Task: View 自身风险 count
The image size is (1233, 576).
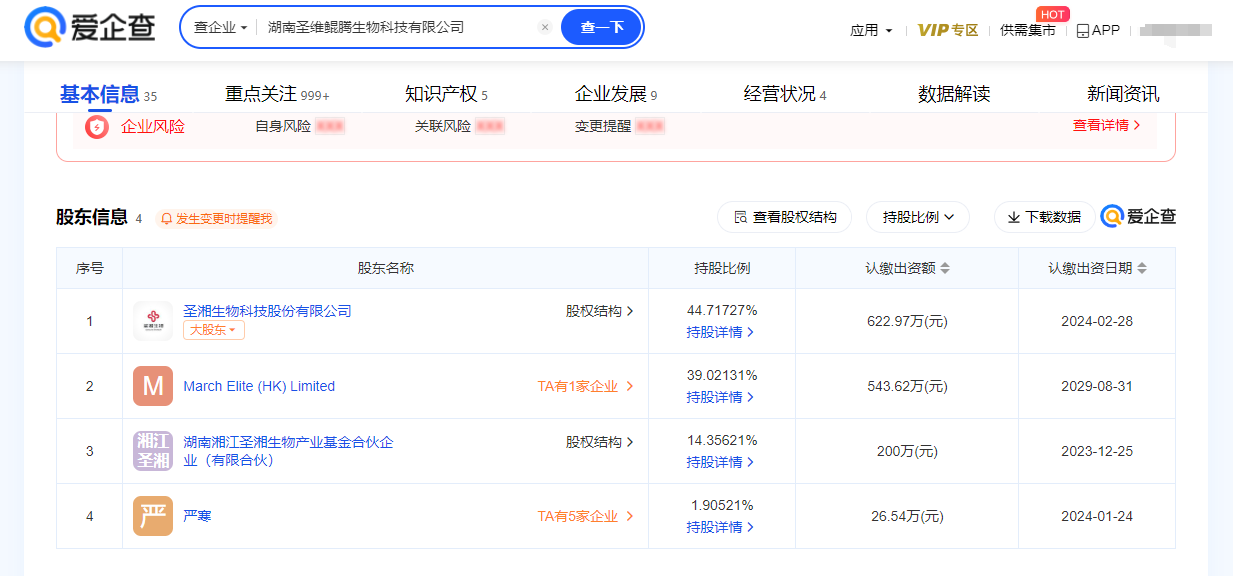Action: click(300, 126)
